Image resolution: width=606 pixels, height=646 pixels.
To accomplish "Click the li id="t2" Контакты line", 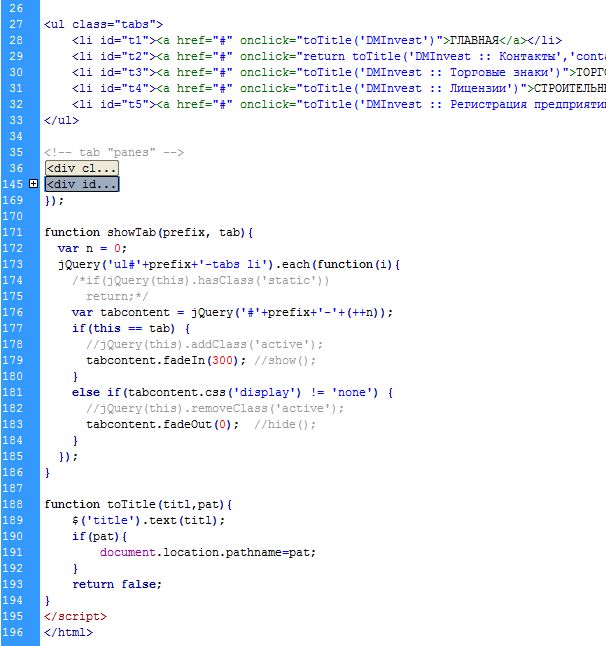I will tap(339, 56).
